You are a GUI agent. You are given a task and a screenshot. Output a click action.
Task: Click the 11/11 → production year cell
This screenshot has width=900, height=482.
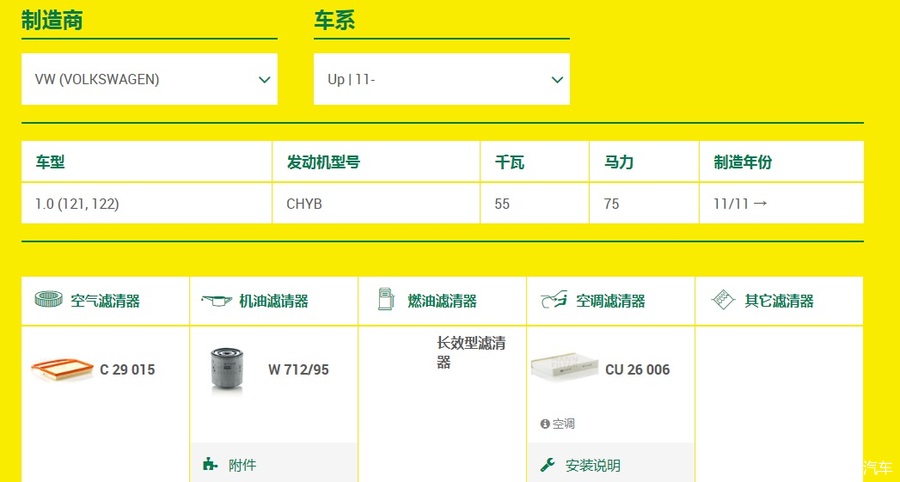tap(782, 204)
